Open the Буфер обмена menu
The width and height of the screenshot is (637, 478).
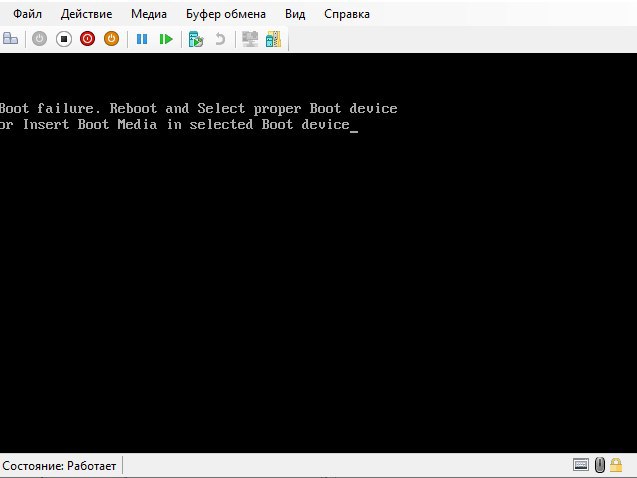tap(225, 14)
